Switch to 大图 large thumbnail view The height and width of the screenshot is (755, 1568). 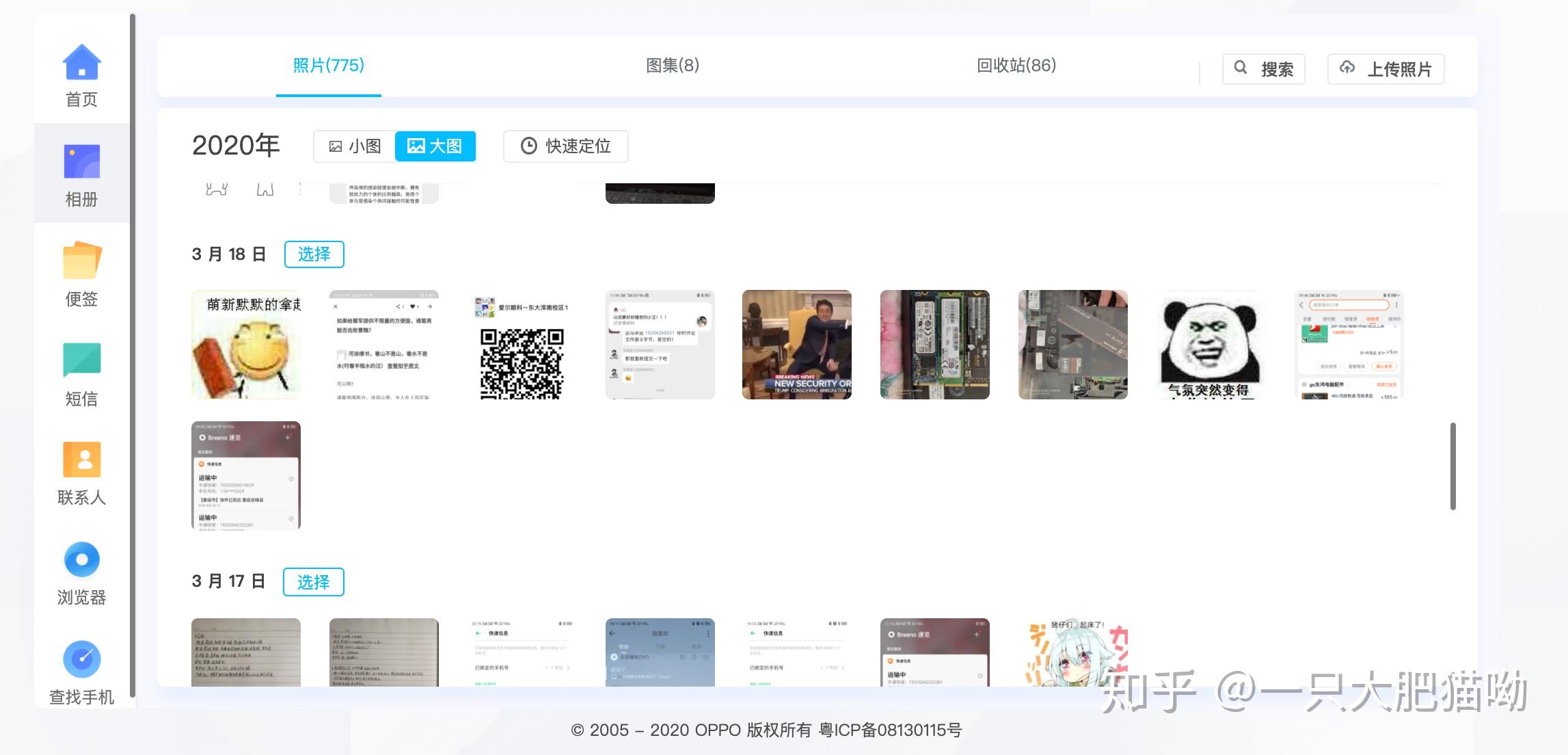pyautogui.click(x=435, y=146)
